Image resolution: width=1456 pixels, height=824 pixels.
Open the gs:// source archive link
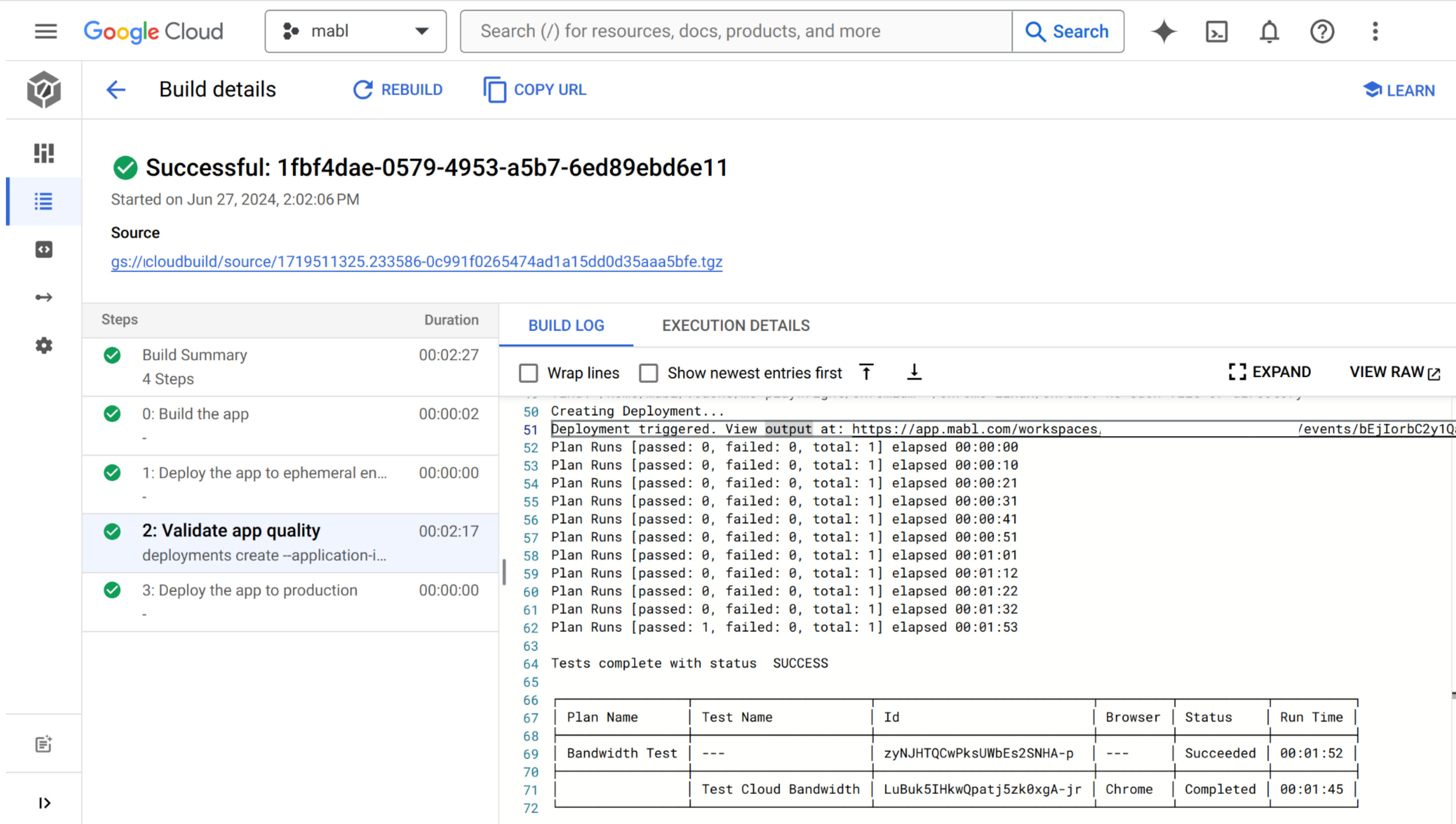[416, 261]
